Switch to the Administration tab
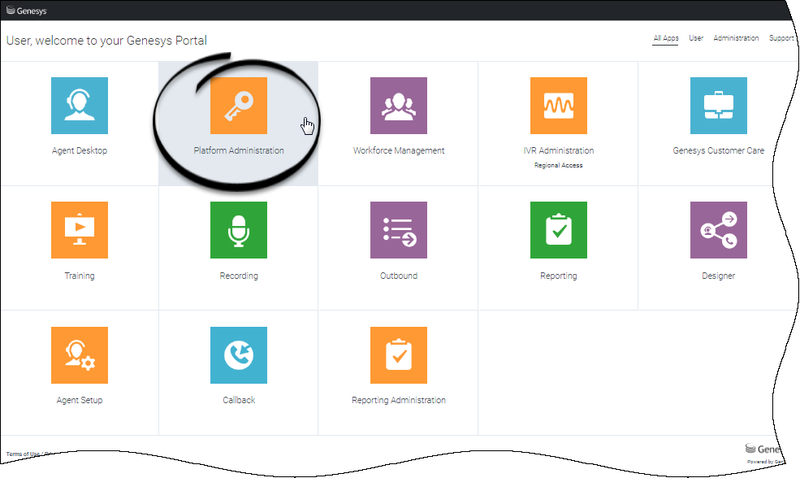 [736, 38]
